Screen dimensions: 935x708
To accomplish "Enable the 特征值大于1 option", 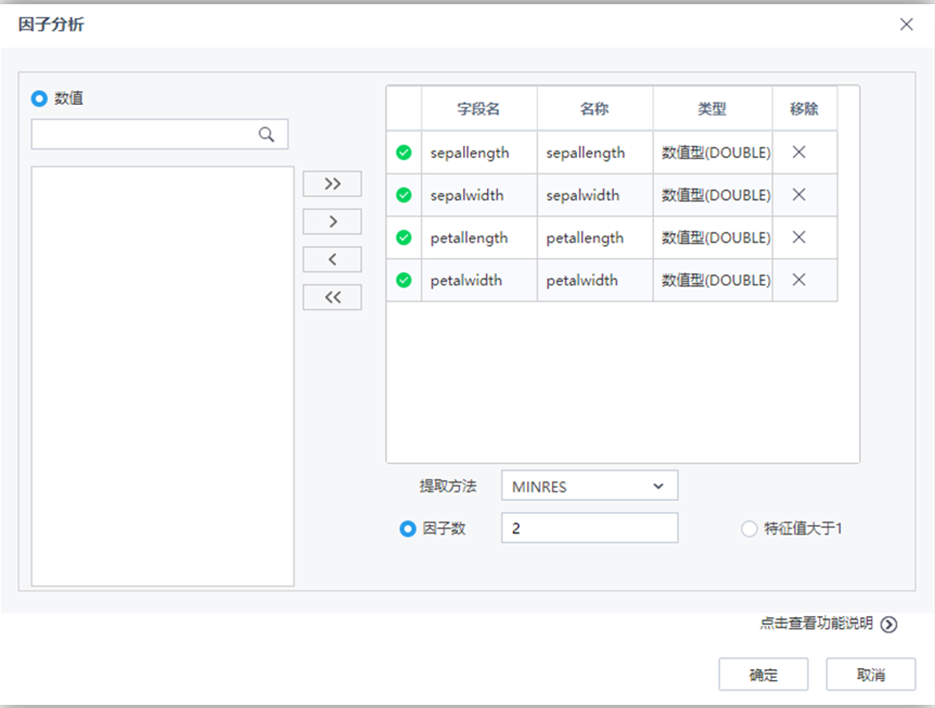I will point(749,528).
